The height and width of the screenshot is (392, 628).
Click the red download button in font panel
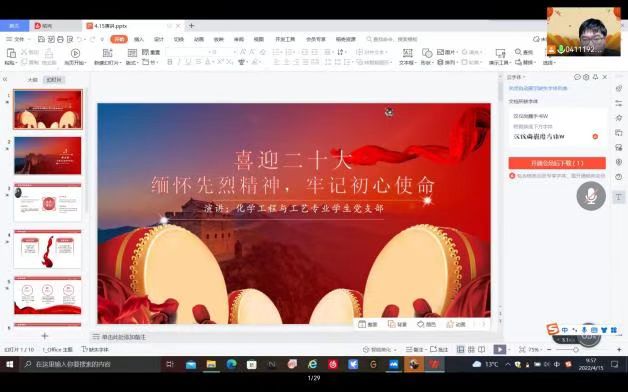point(557,163)
